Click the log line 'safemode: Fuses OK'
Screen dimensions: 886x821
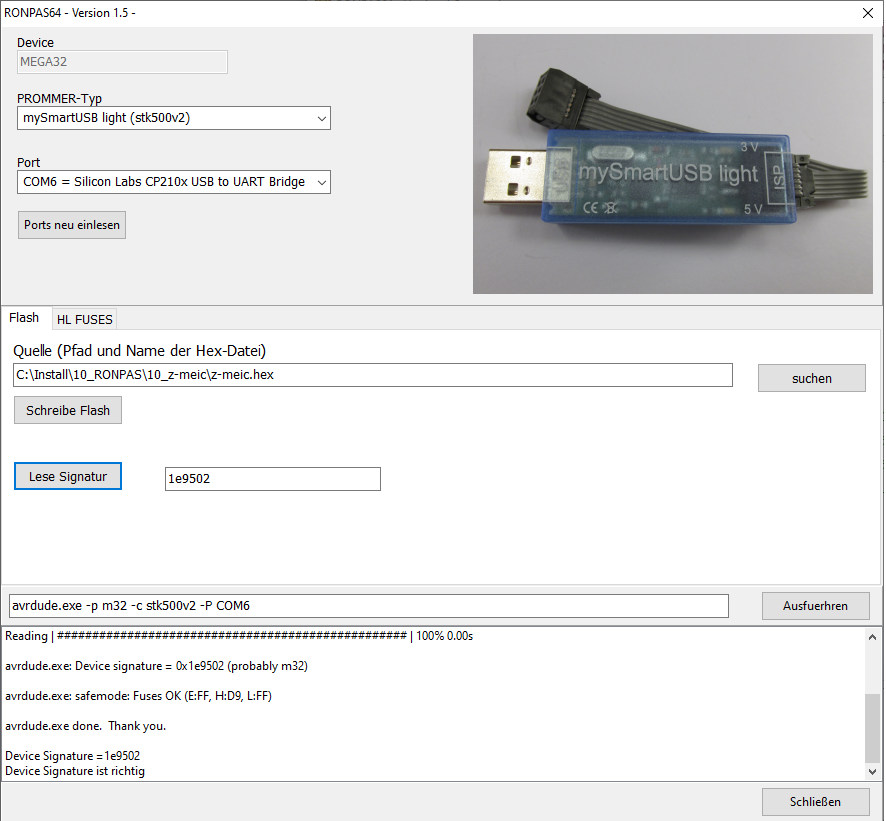138,696
